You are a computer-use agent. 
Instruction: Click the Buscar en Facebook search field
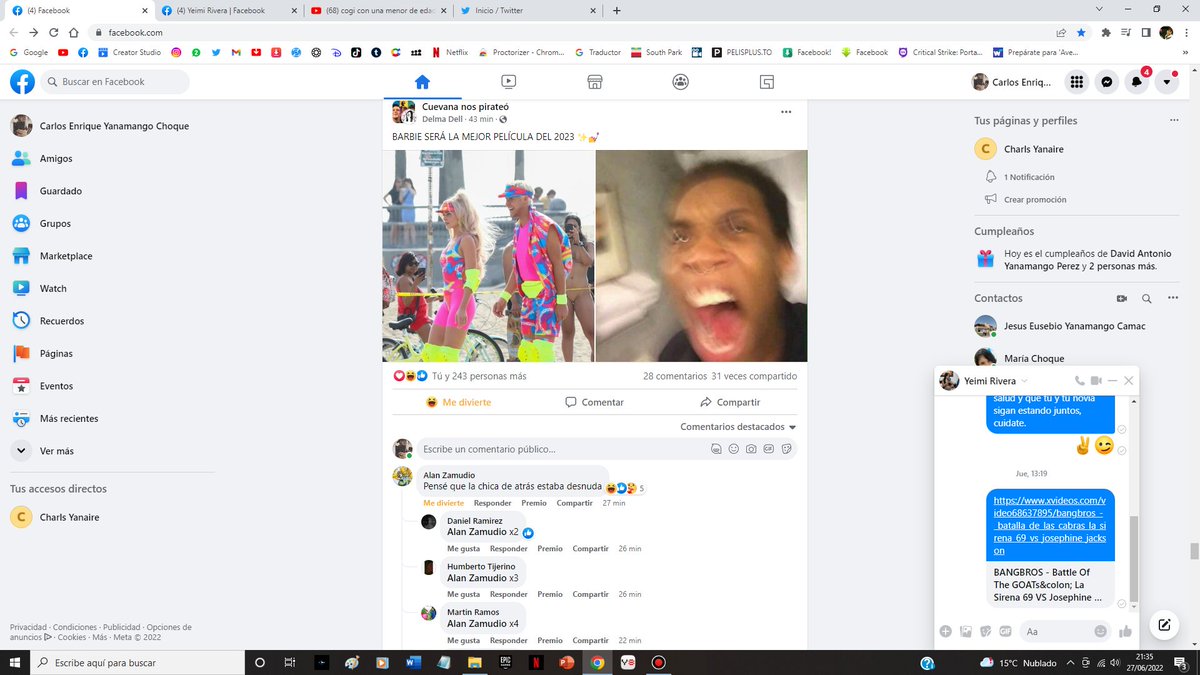click(x=116, y=82)
